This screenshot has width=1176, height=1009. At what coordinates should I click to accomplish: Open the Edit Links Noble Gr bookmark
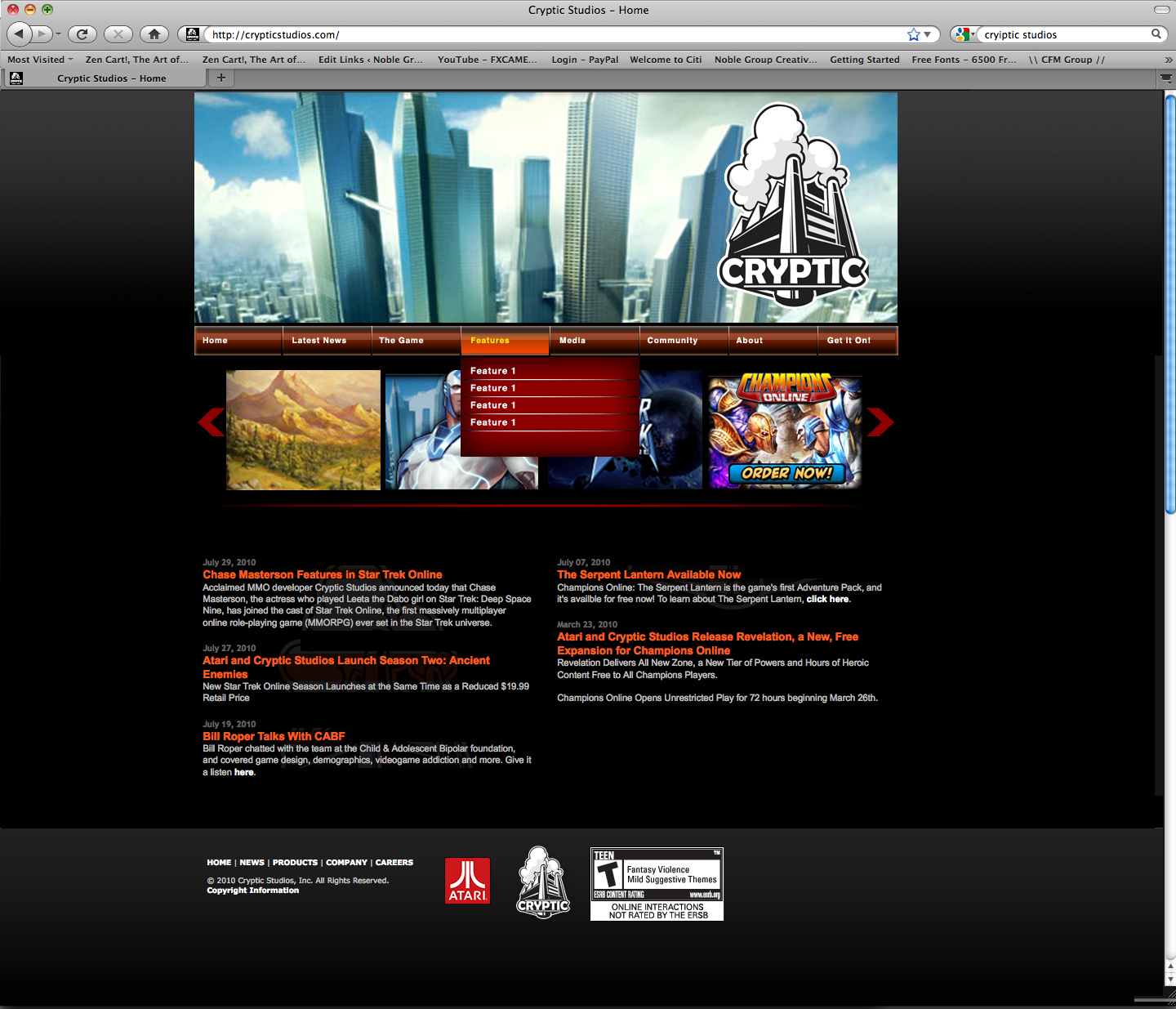coord(370,60)
